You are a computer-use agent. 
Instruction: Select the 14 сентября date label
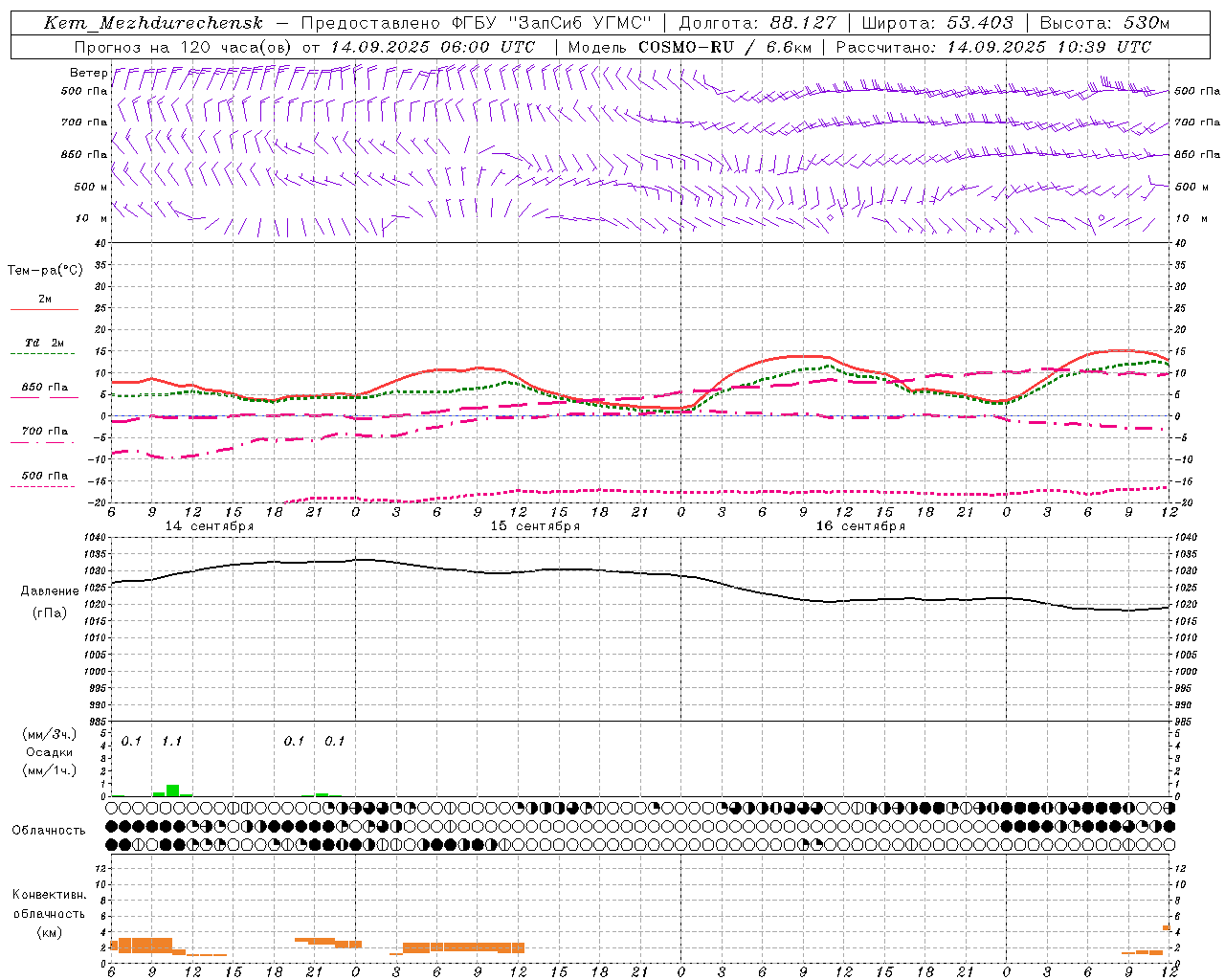210,526
